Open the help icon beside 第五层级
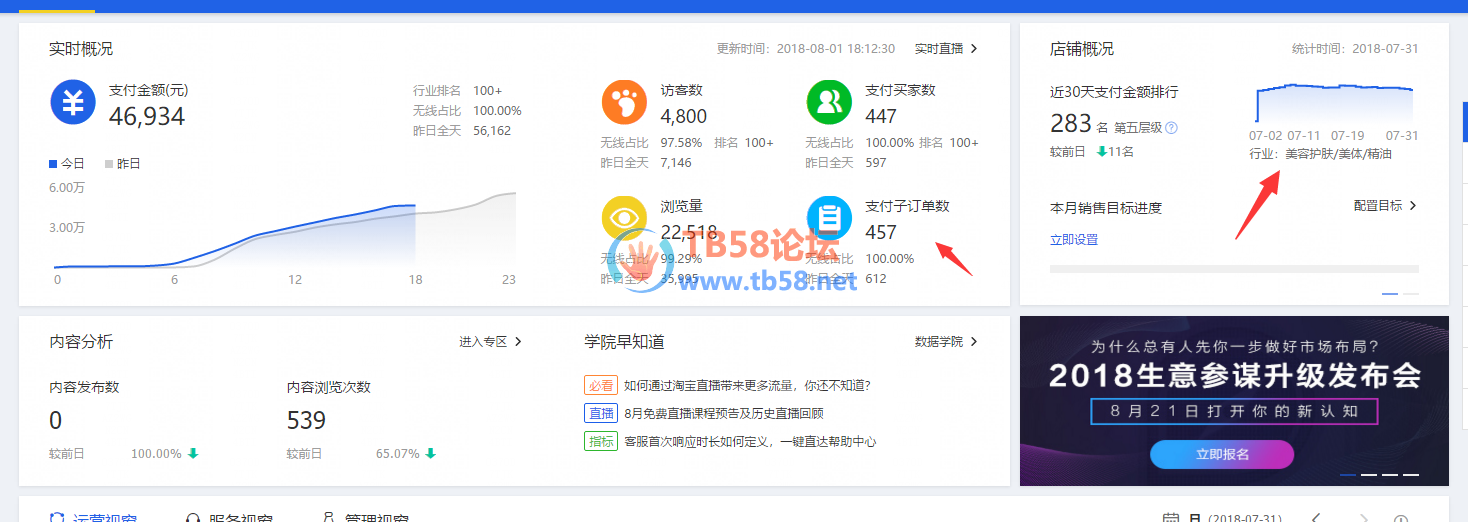Image resolution: width=1468 pixels, height=522 pixels. coord(1172,128)
